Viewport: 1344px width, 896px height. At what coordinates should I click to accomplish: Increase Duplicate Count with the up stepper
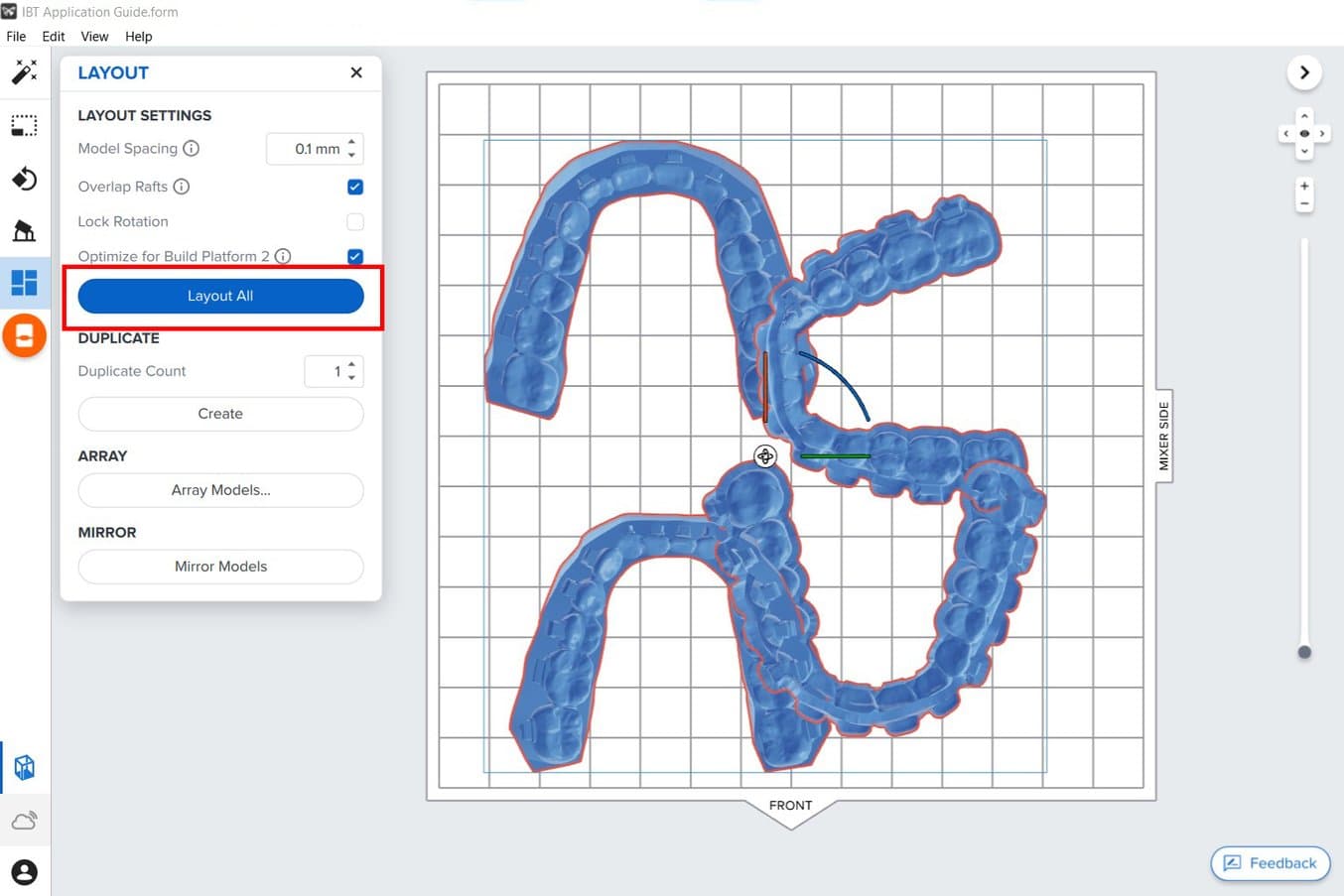(x=351, y=365)
